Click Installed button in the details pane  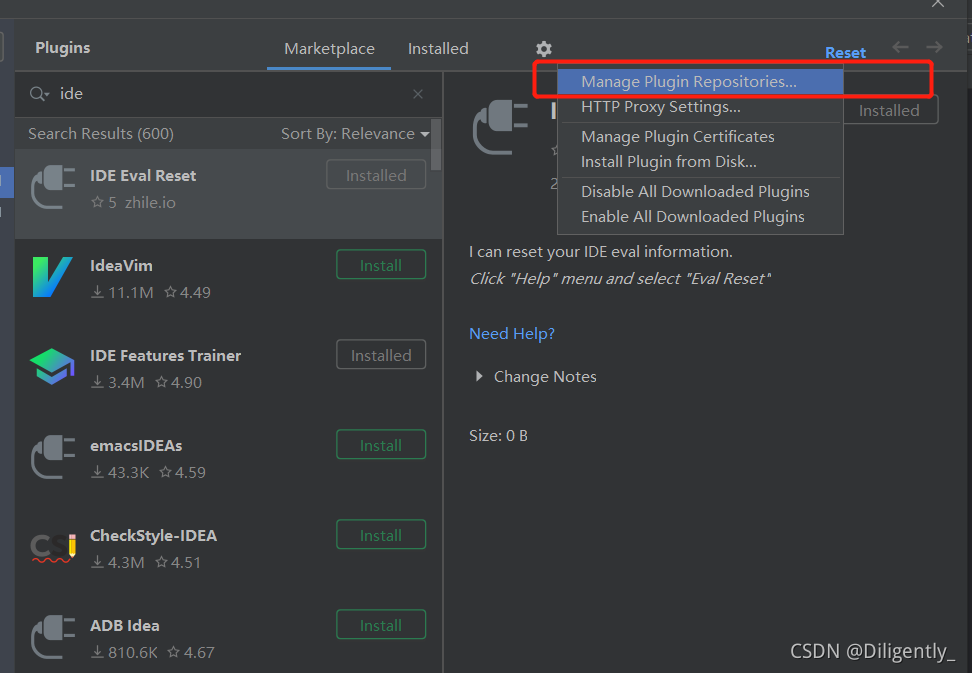point(890,110)
